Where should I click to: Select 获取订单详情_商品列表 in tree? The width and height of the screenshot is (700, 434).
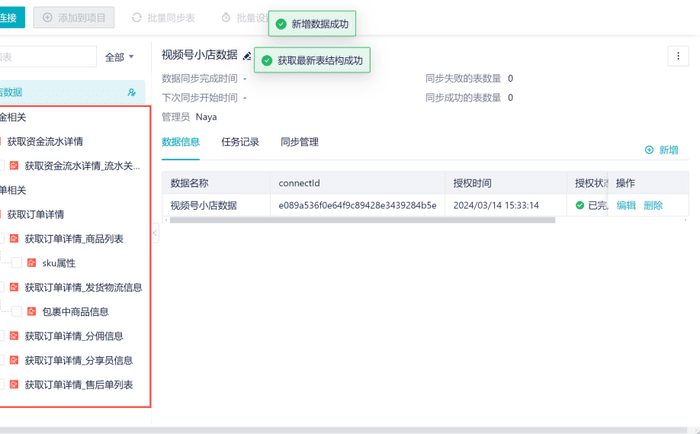pos(74,239)
